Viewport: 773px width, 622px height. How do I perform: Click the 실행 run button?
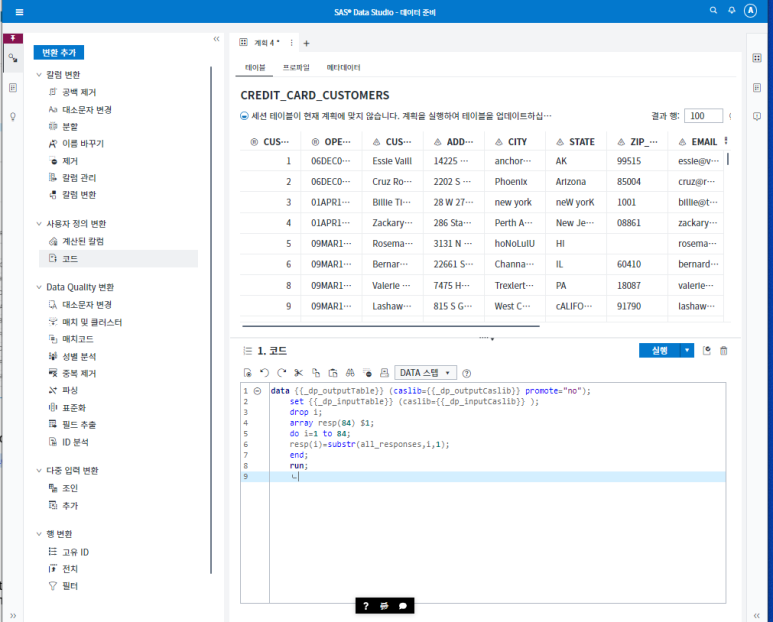coord(659,351)
